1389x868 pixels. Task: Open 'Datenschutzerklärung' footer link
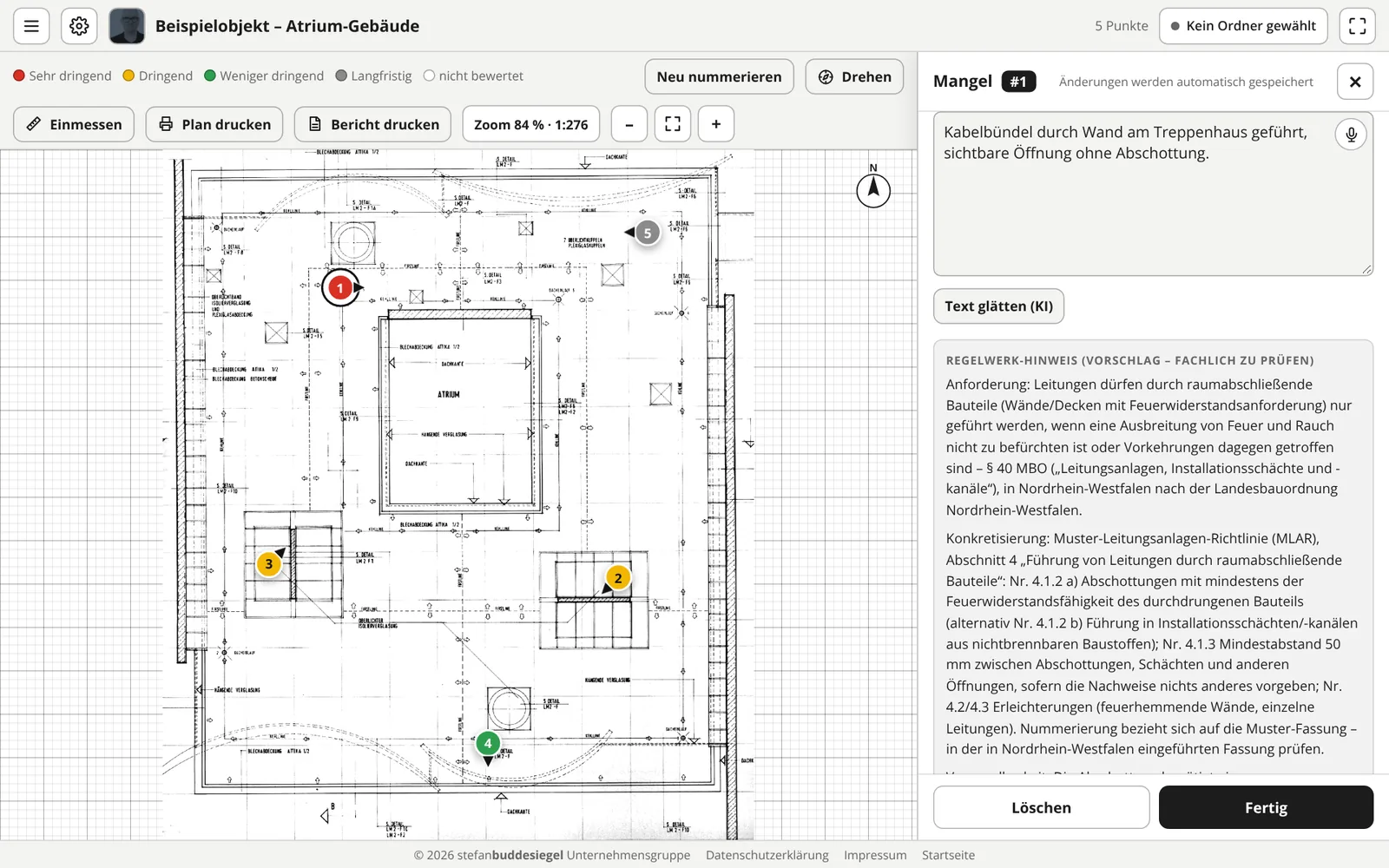tap(767, 855)
